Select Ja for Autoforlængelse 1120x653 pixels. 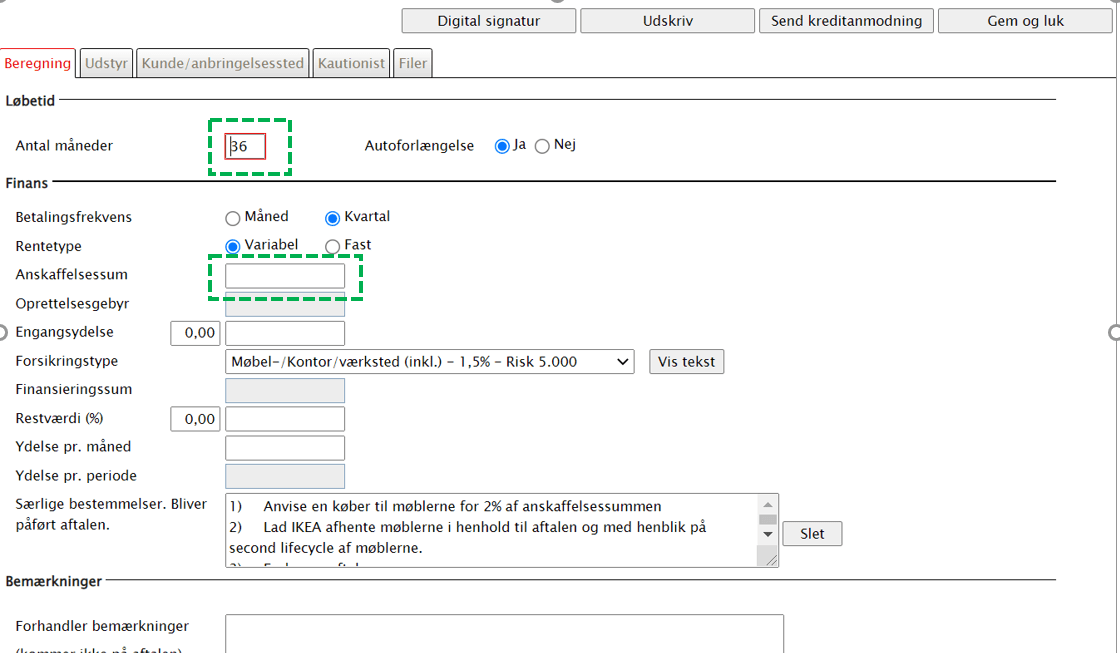[x=502, y=146]
